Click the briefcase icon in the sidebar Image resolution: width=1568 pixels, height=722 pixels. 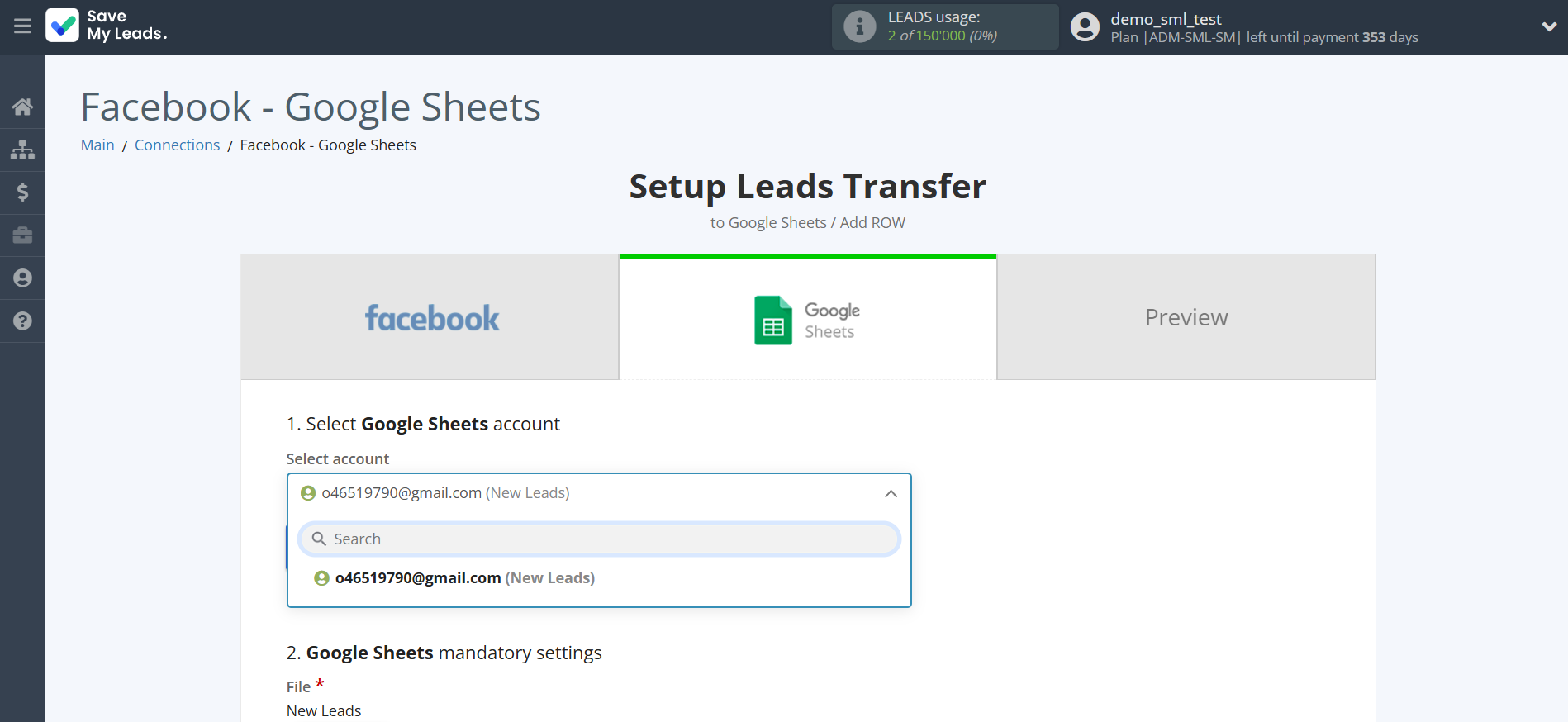click(22, 235)
